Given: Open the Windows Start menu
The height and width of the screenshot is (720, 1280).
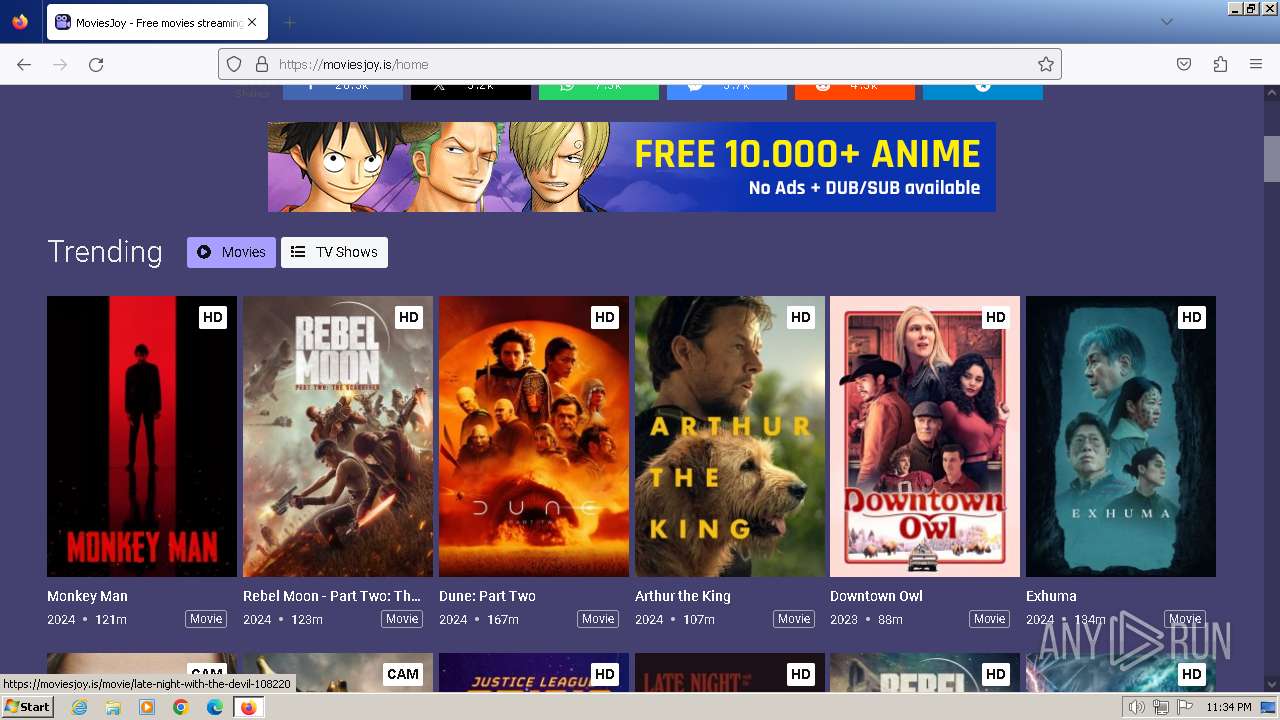Looking at the screenshot, I should tap(28, 707).
